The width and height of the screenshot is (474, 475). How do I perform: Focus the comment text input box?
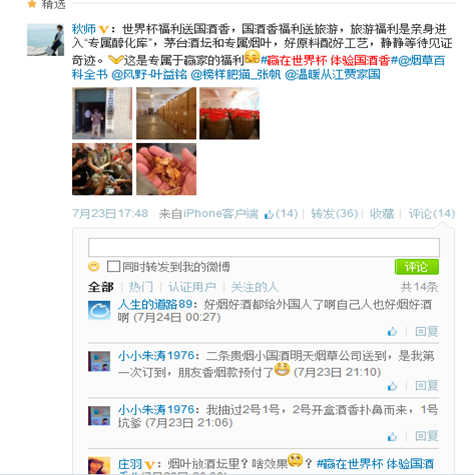(264, 247)
